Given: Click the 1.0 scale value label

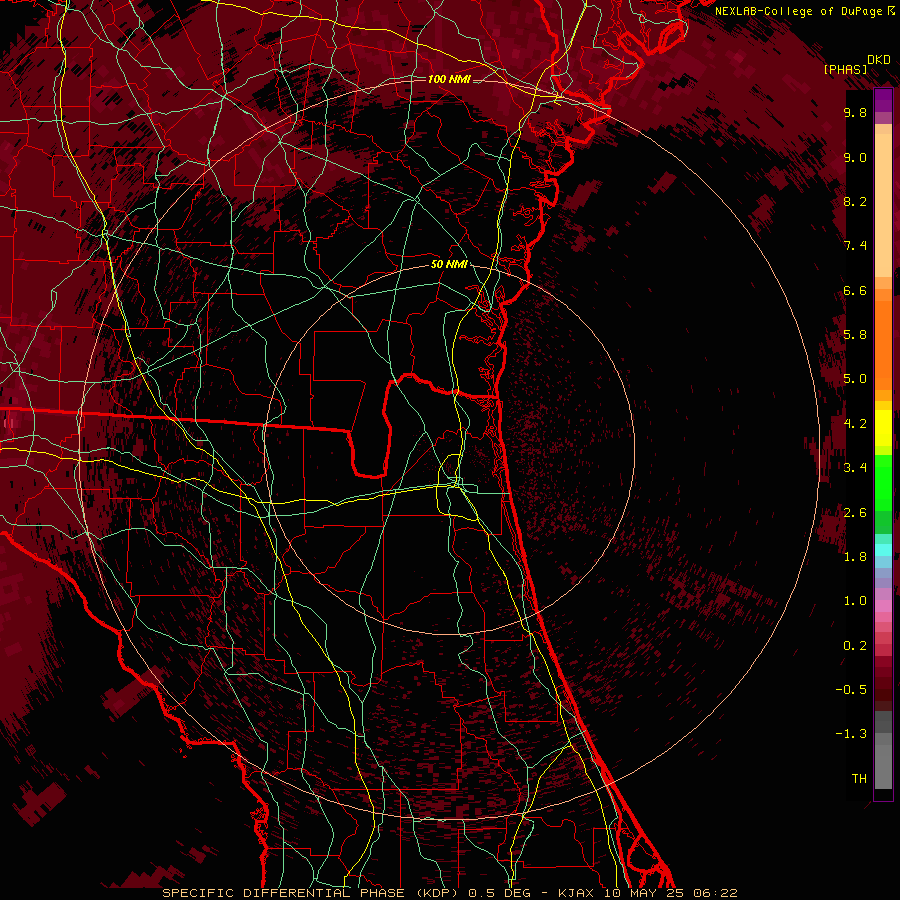Looking at the screenshot, I should 855,600.
